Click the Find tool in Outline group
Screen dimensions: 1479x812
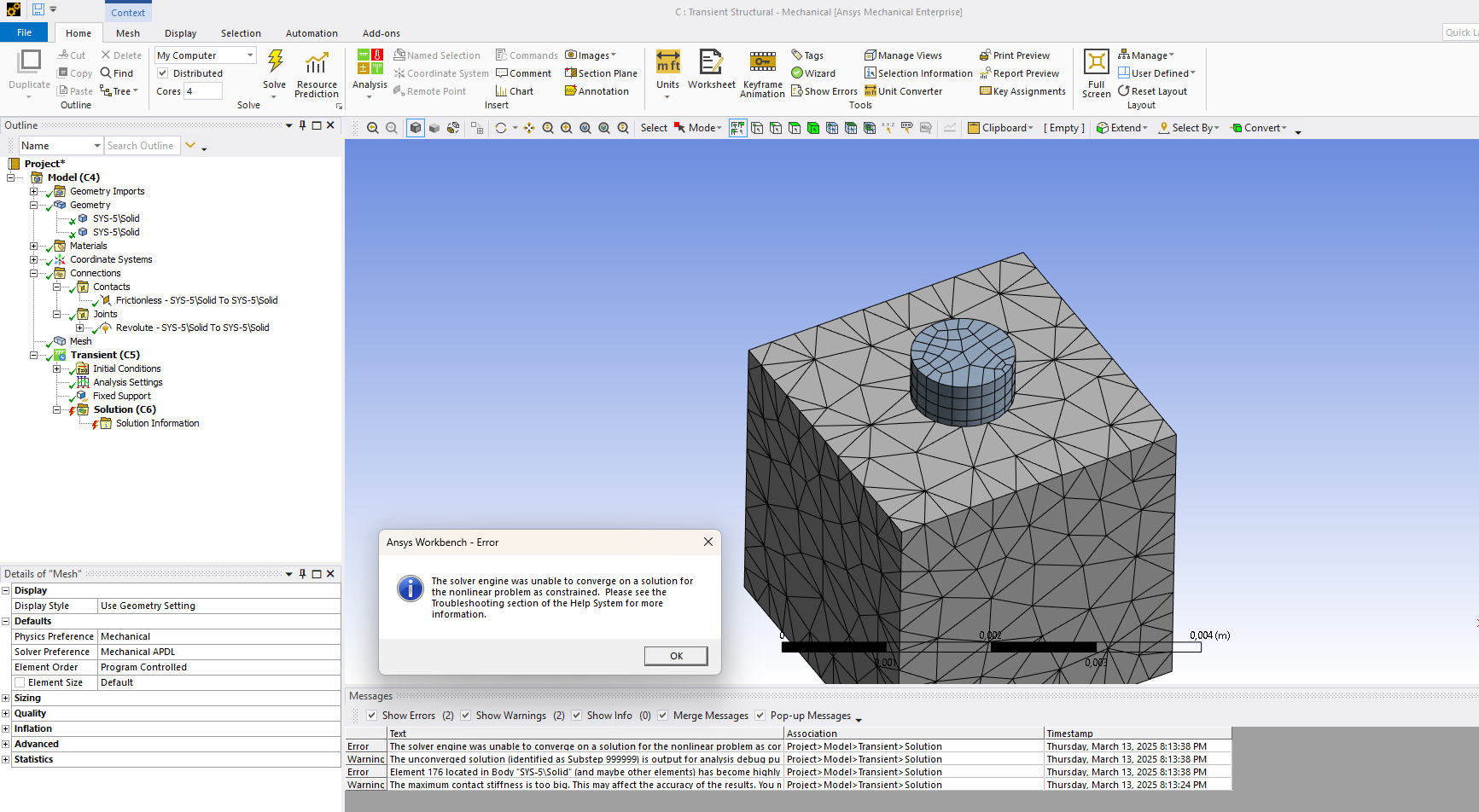point(117,73)
